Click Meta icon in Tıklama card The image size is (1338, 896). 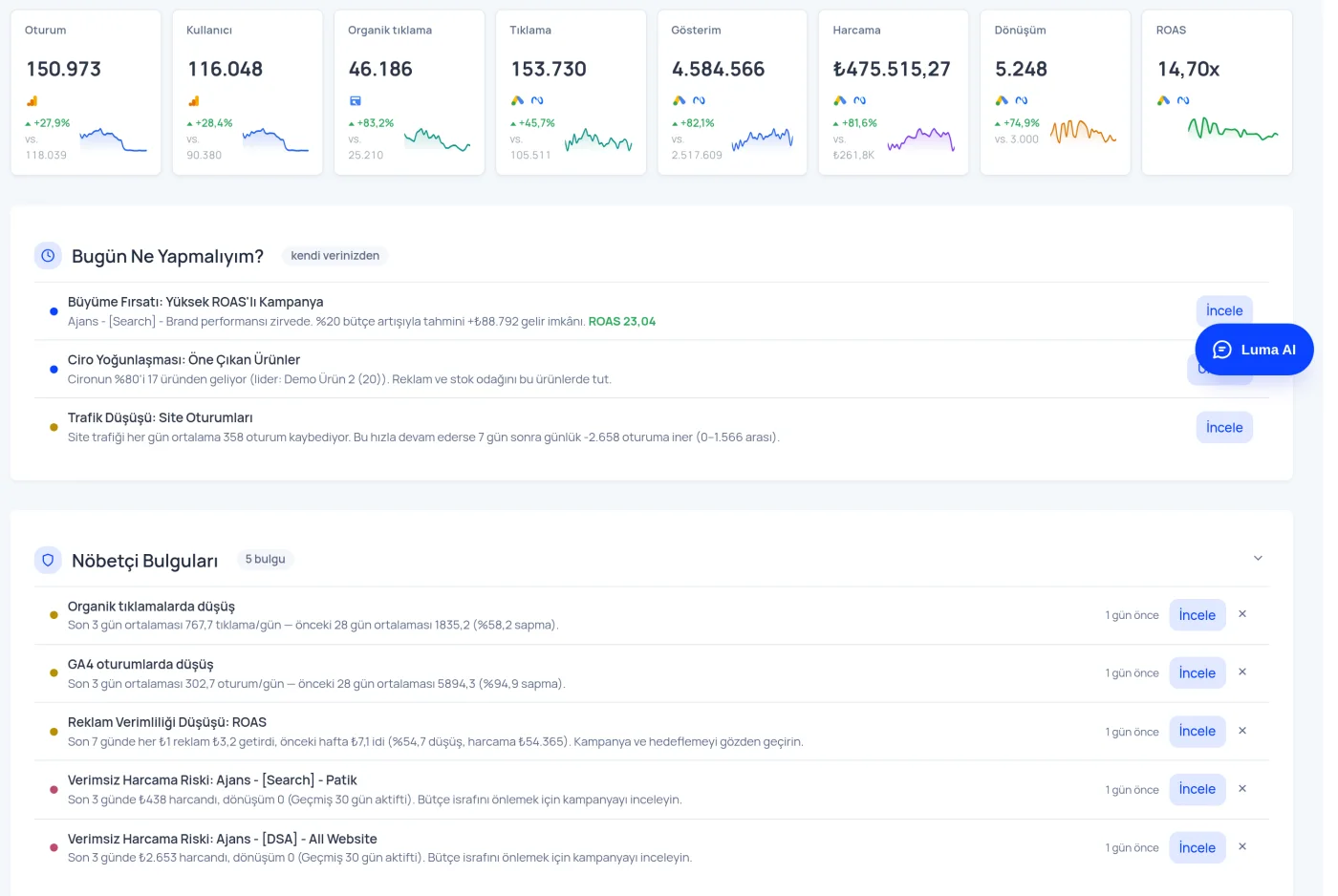coord(537,100)
